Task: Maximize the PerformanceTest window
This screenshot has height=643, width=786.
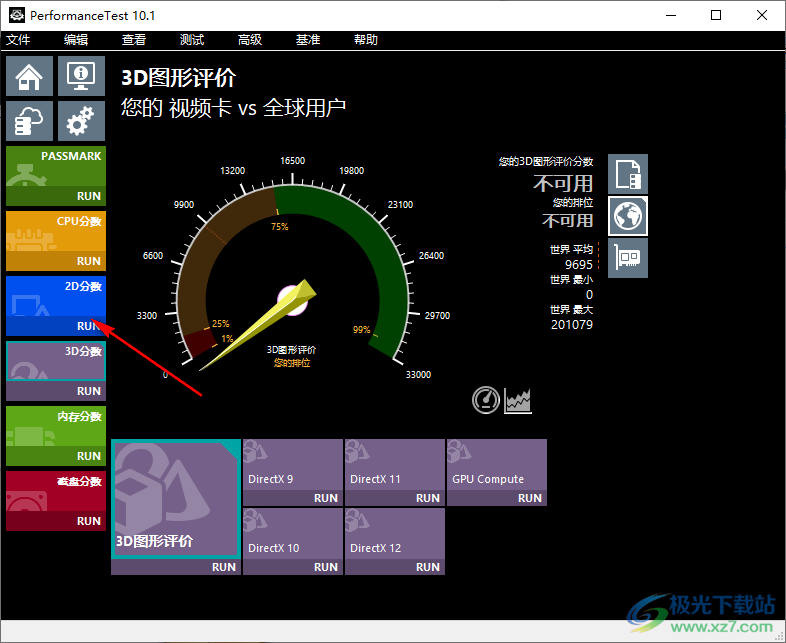Action: tap(716, 16)
